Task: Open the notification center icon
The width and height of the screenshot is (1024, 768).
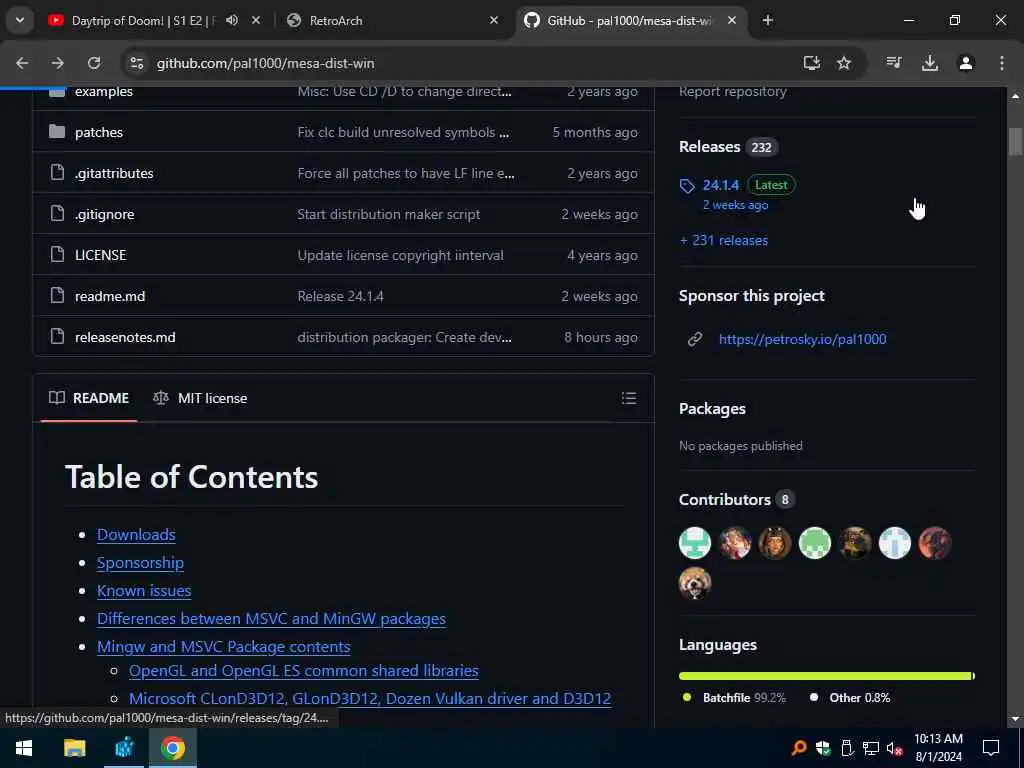Action: 991,748
